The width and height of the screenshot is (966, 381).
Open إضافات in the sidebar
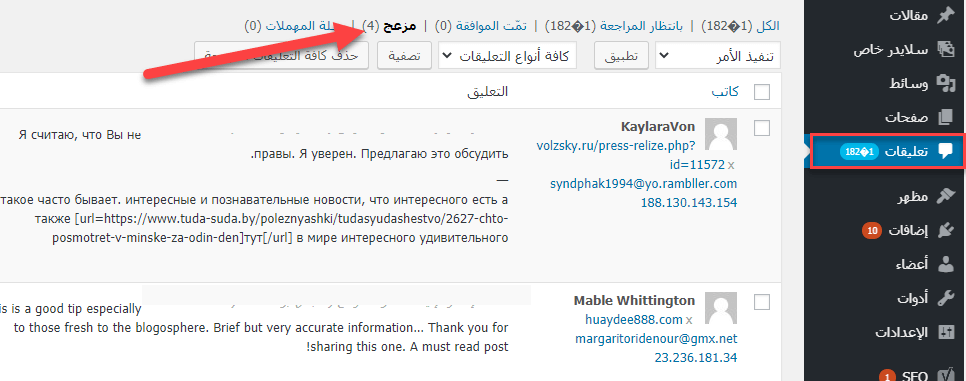(908, 231)
